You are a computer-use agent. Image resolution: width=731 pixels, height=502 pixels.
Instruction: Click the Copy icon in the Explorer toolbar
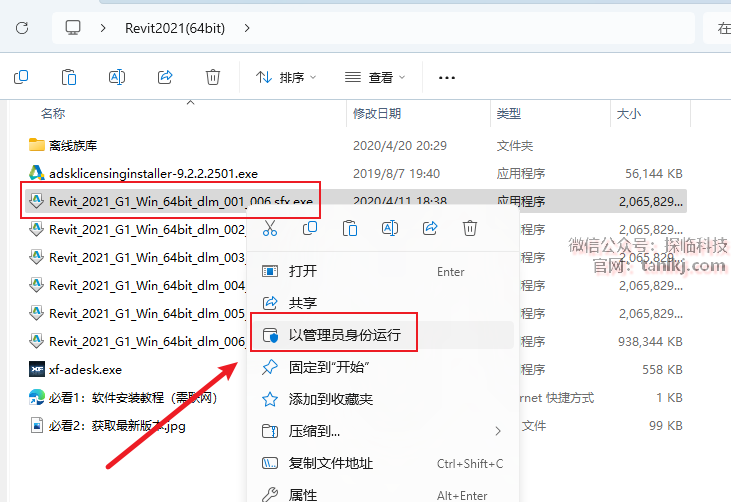click(21, 77)
